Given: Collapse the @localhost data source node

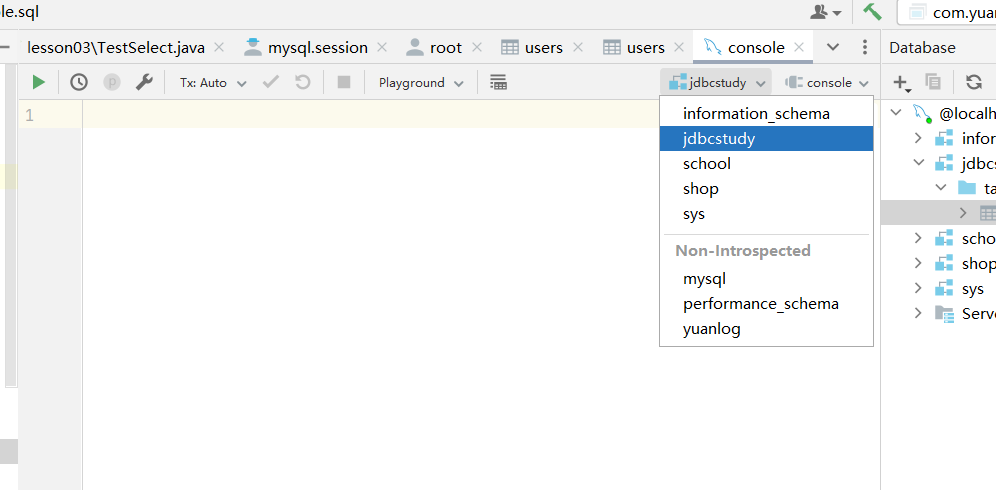Looking at the screenshot, I should [897, 114].
